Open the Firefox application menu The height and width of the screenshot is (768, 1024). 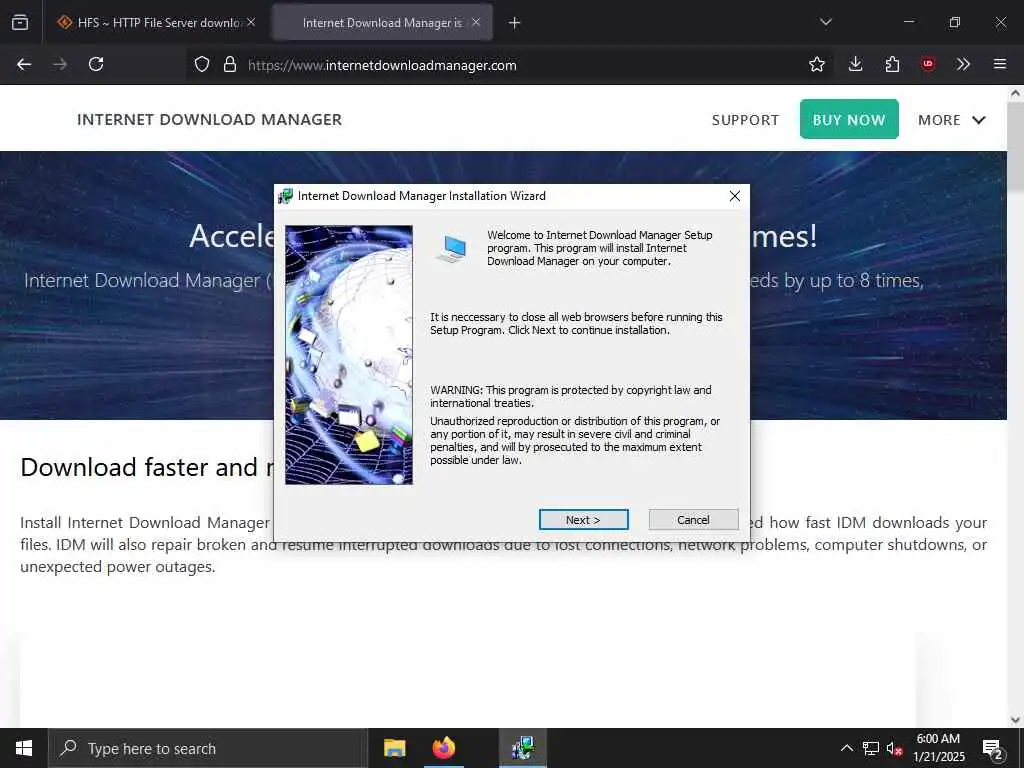point(1000,64)
